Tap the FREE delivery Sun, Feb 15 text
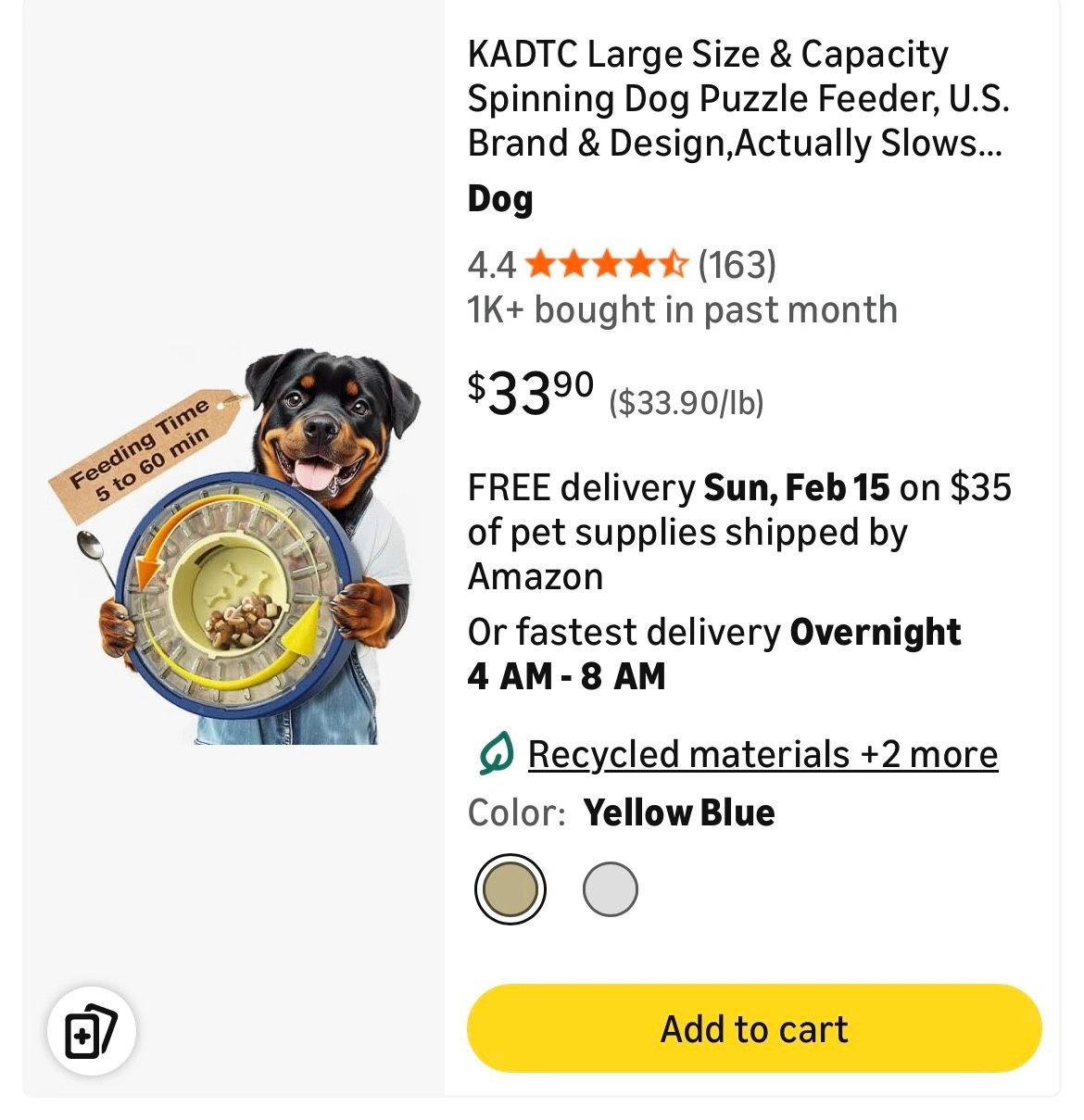Screen dimensions: 1084x1120 pyautogui.click(x=738, y=532)
